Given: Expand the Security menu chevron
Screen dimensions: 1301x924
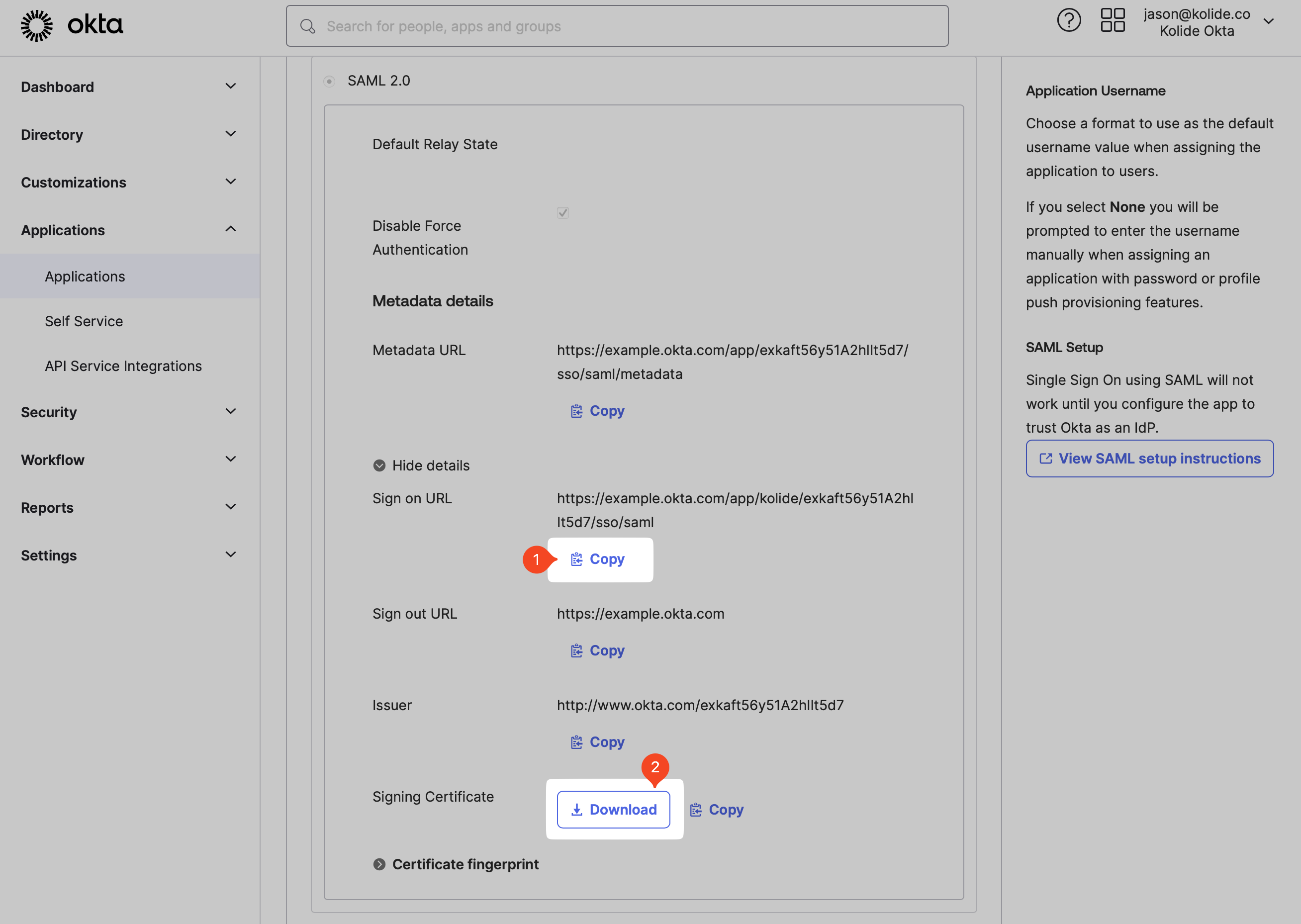Looking at the screenshot, I should (x=230, y=411).
